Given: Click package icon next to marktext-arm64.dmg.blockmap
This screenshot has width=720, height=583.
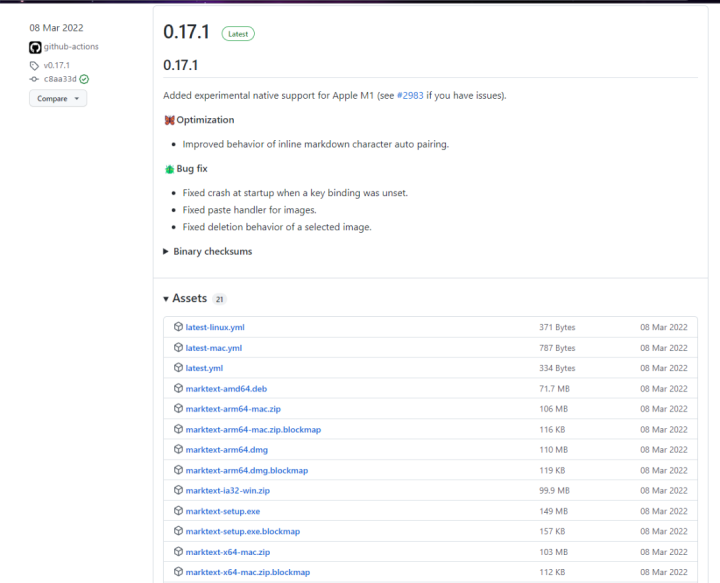Looking at the screenshot, I should [178, 470].
